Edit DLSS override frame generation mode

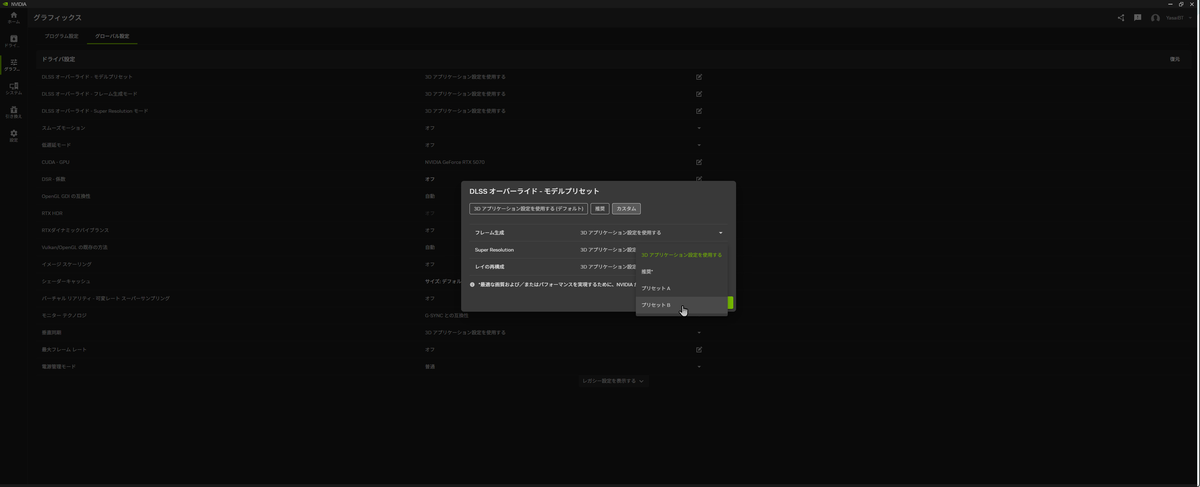[699, 94]
